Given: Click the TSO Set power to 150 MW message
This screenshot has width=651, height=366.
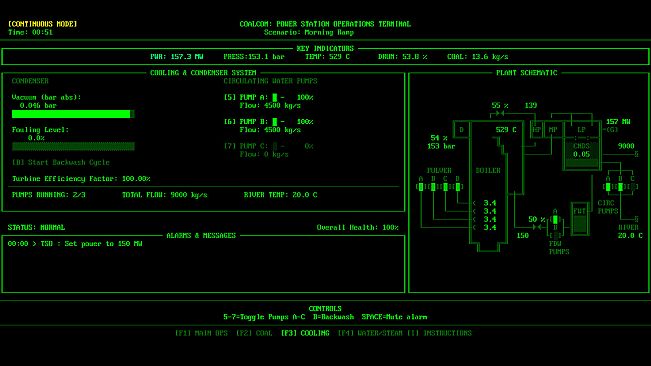Looking at the screenshot, I should [x=75, y=244].
